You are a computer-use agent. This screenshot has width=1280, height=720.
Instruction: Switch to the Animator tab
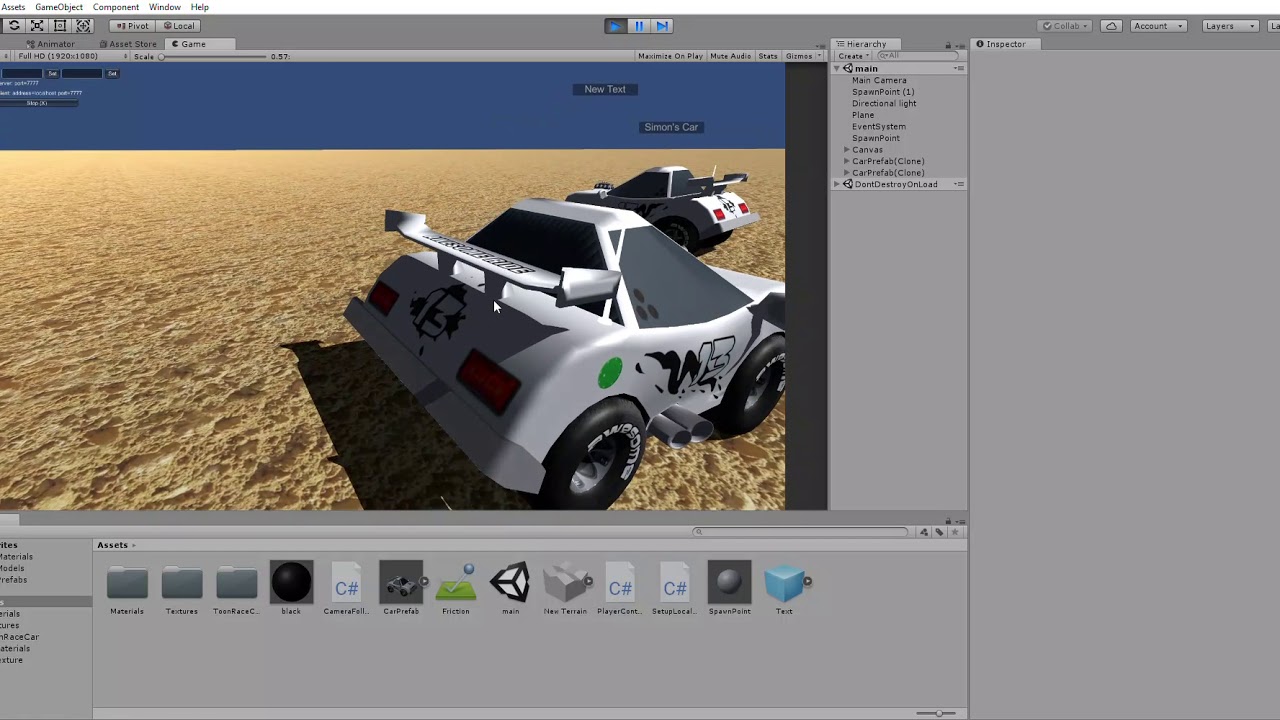click(50, 44)
